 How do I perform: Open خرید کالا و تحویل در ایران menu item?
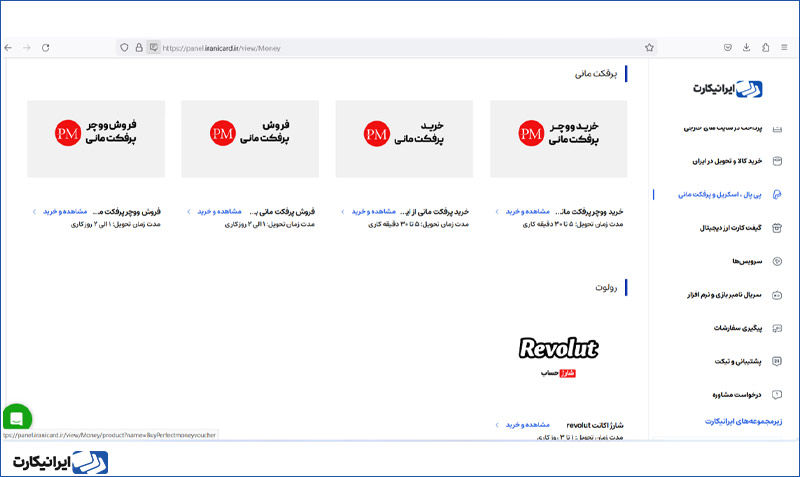[727, 161]
